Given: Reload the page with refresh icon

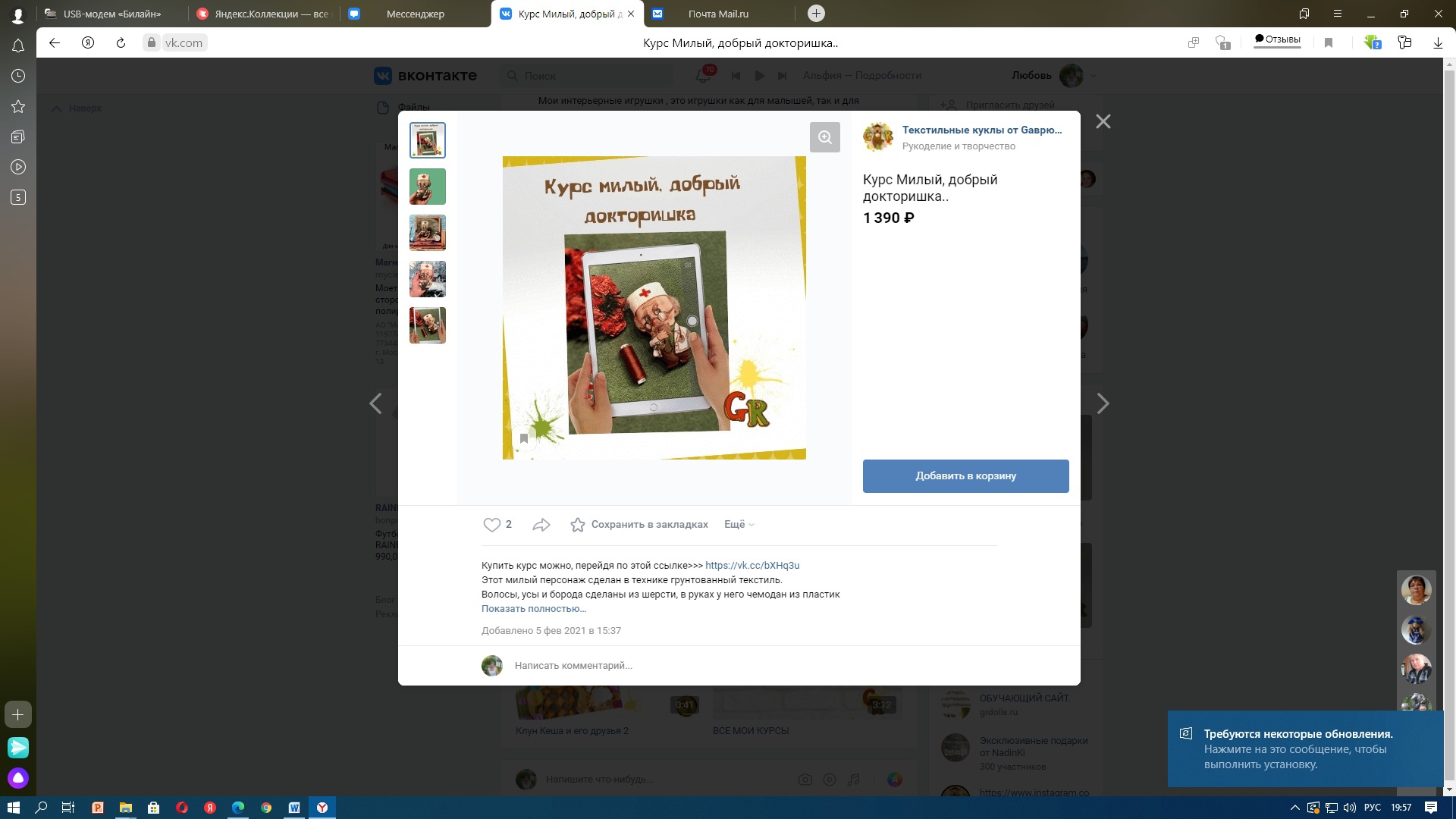Looking at the screenshot, I should coord(121,42).
